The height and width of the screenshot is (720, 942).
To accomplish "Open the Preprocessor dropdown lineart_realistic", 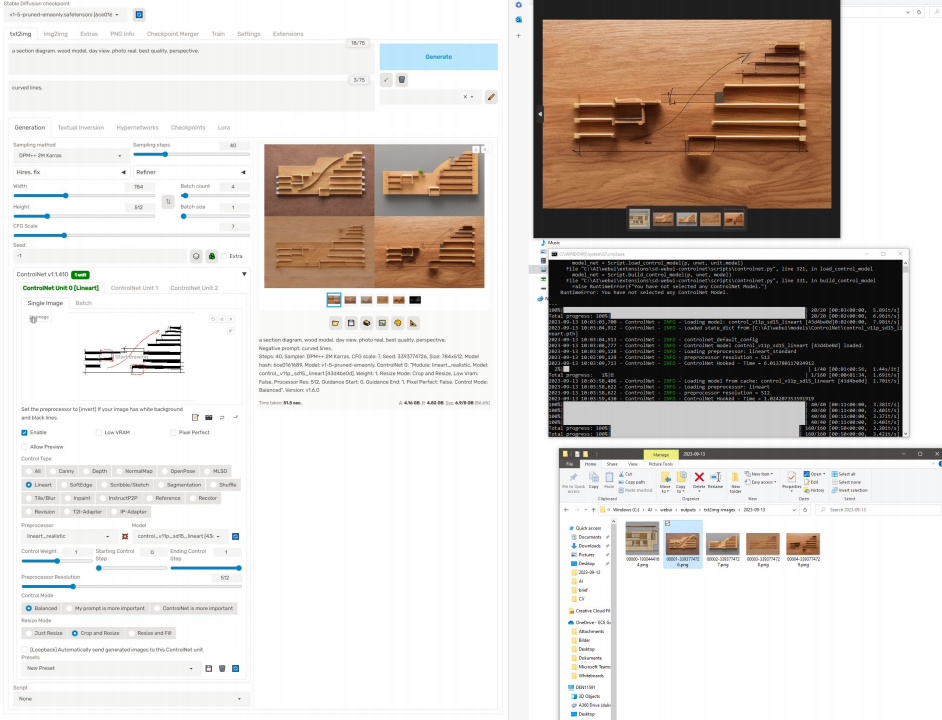I will pyautogui.click(x=68, y=537).
